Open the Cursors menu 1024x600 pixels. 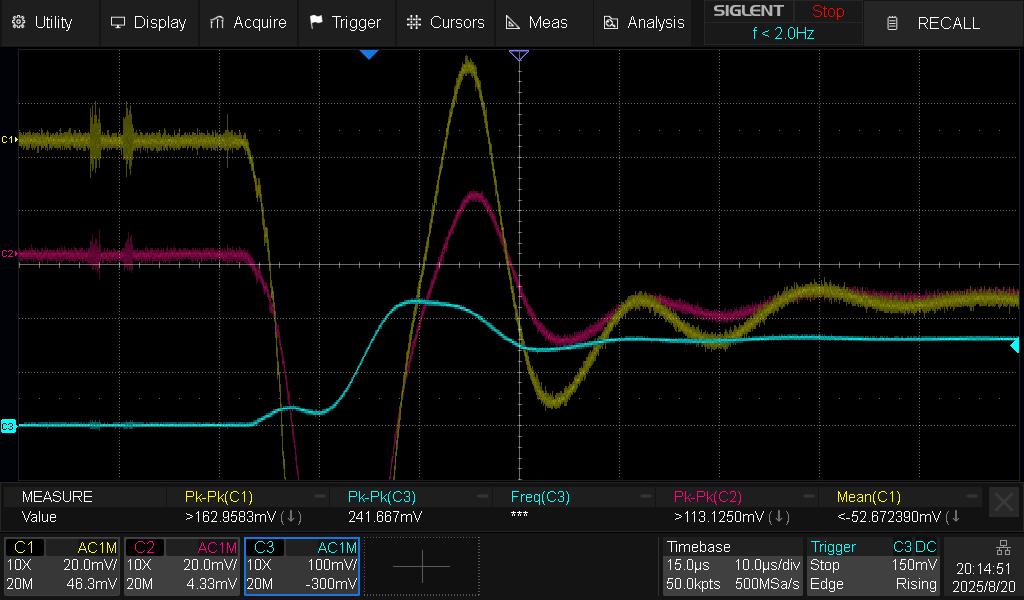(x=445, y=22)
